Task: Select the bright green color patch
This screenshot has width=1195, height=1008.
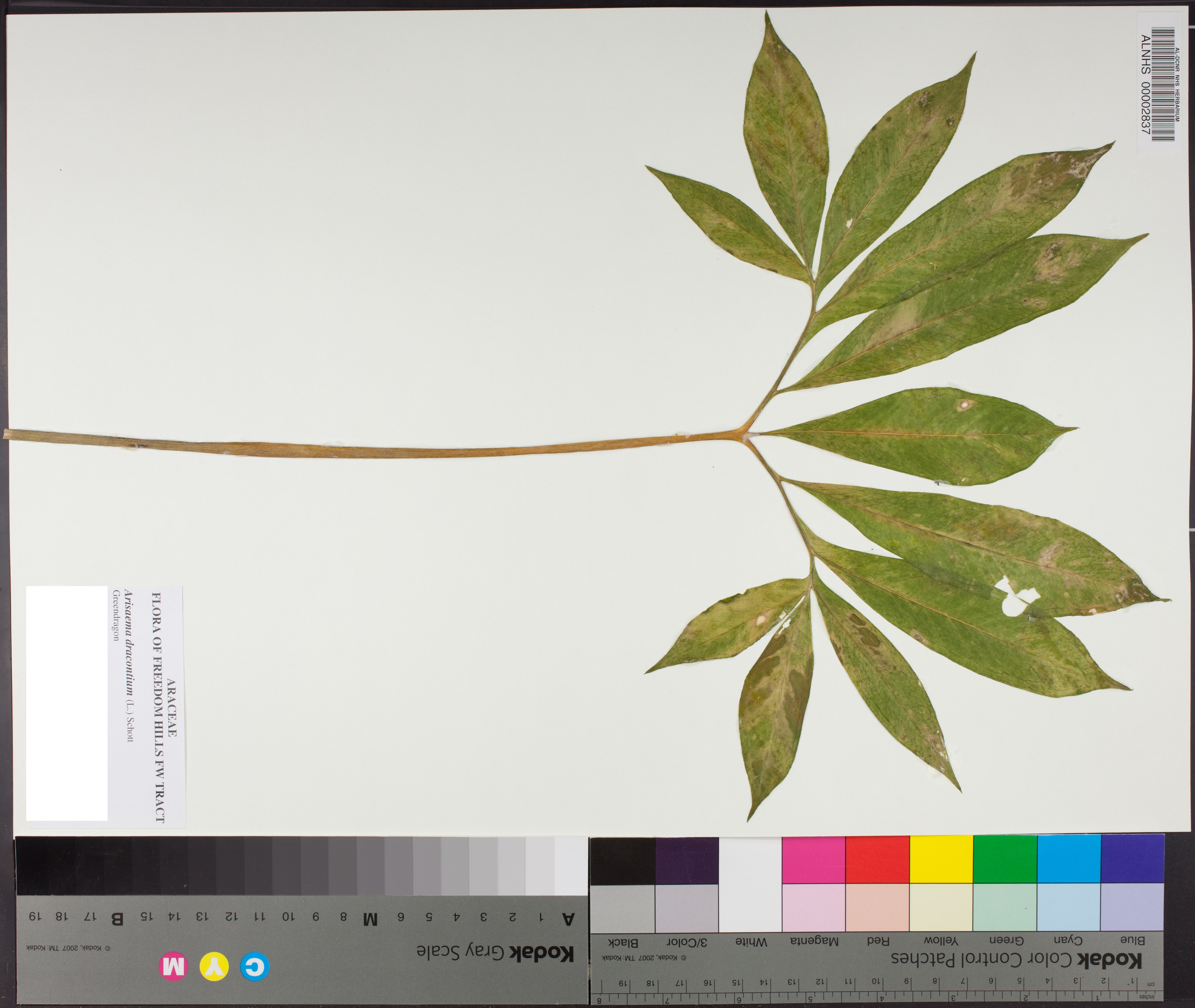Action: [1005, 859]
